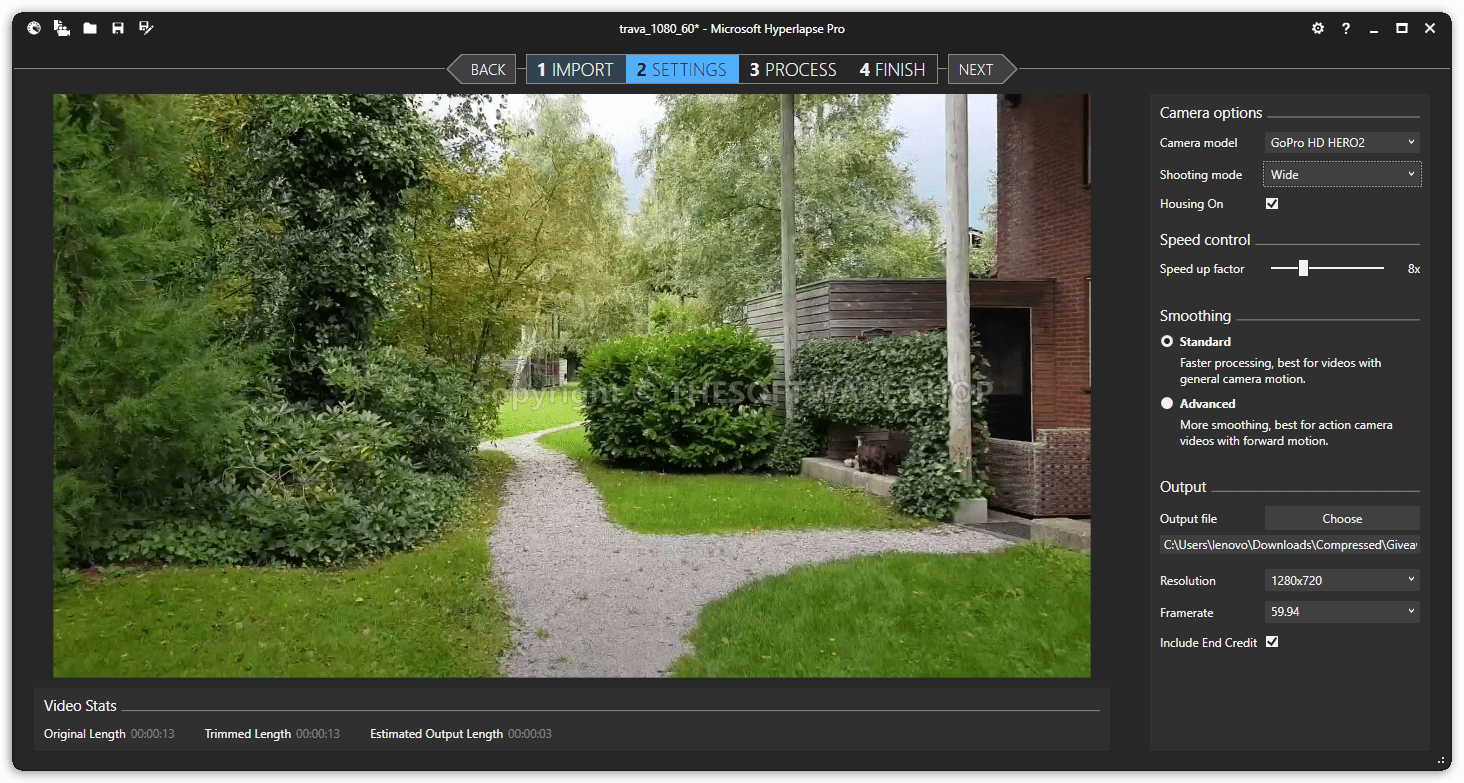The height and width of the screenshot is (783, 1464).
Task: Click the Speed up factor slider handle
Action: point(1303,268)
